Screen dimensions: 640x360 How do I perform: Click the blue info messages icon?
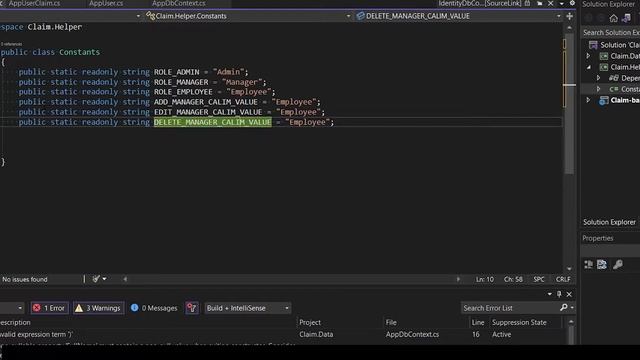click(x=134, y=308)
